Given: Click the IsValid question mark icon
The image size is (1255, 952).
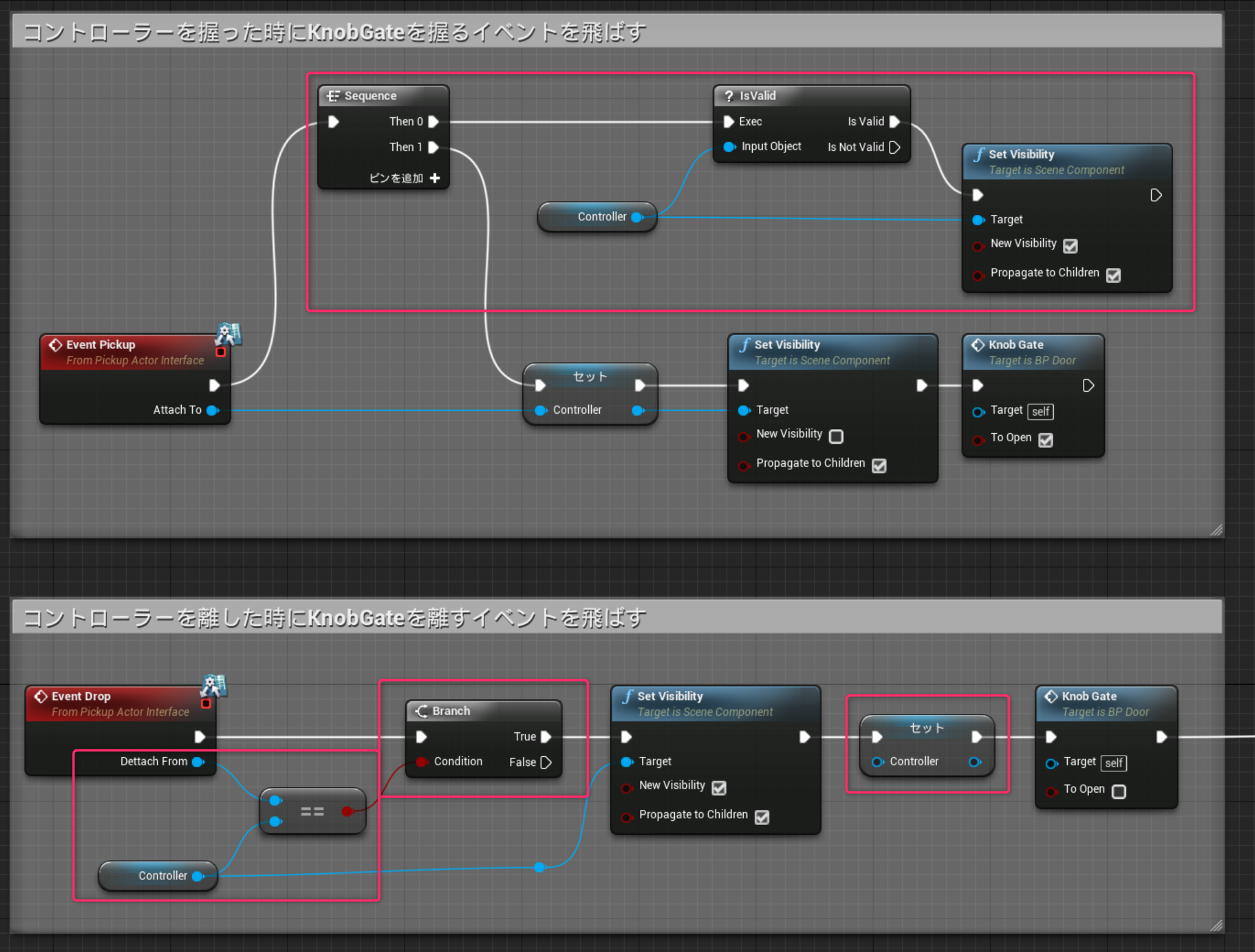Looking at the screenshot, I should 730,96.
